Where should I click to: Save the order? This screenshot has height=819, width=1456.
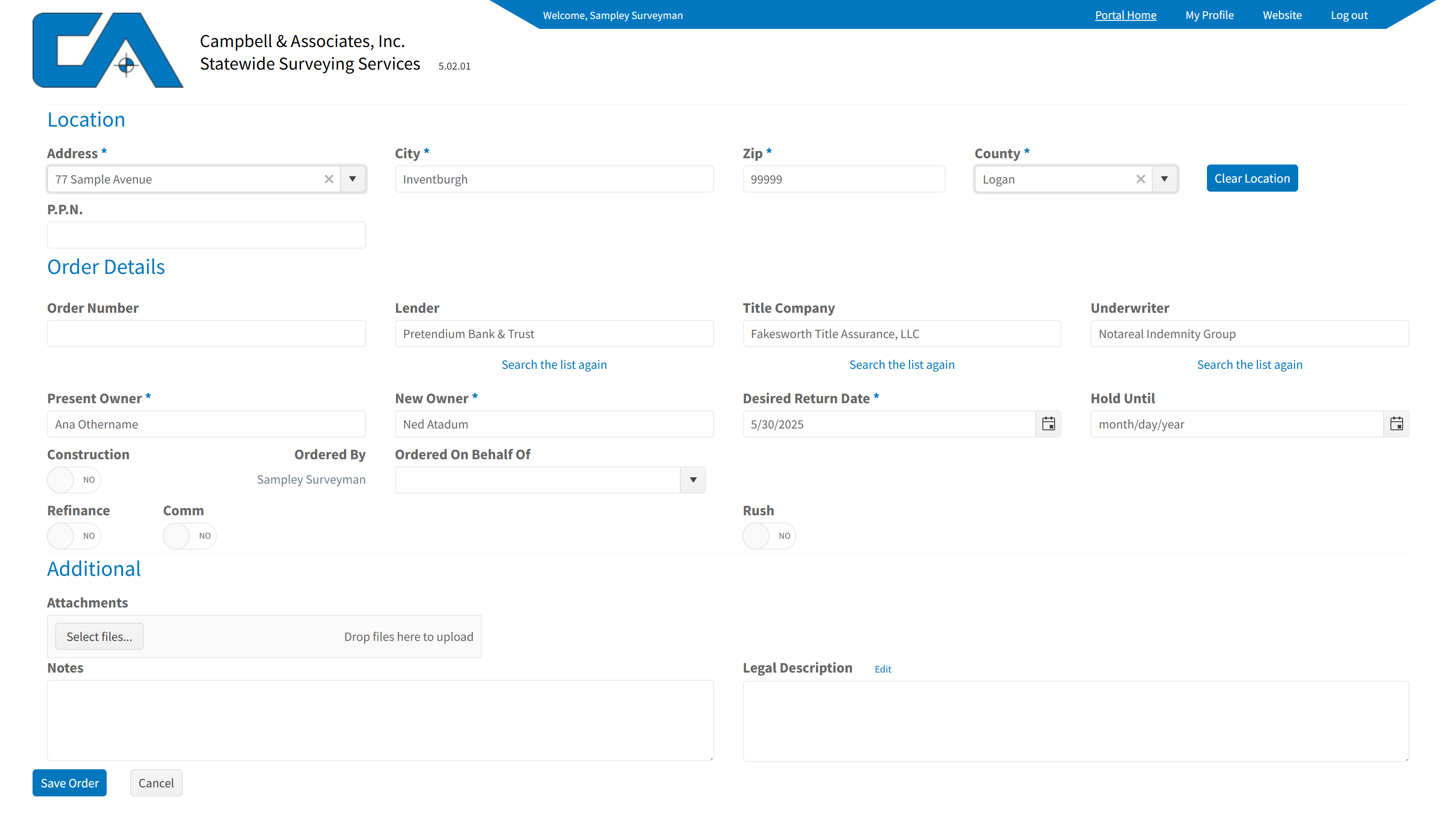(x=69, y=783)
